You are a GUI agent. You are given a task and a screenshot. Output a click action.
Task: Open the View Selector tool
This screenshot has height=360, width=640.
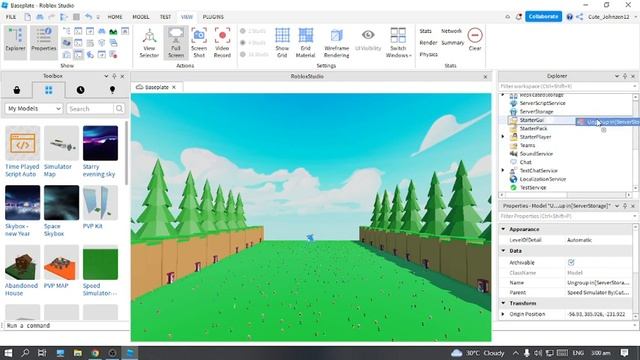pos(149,42)
